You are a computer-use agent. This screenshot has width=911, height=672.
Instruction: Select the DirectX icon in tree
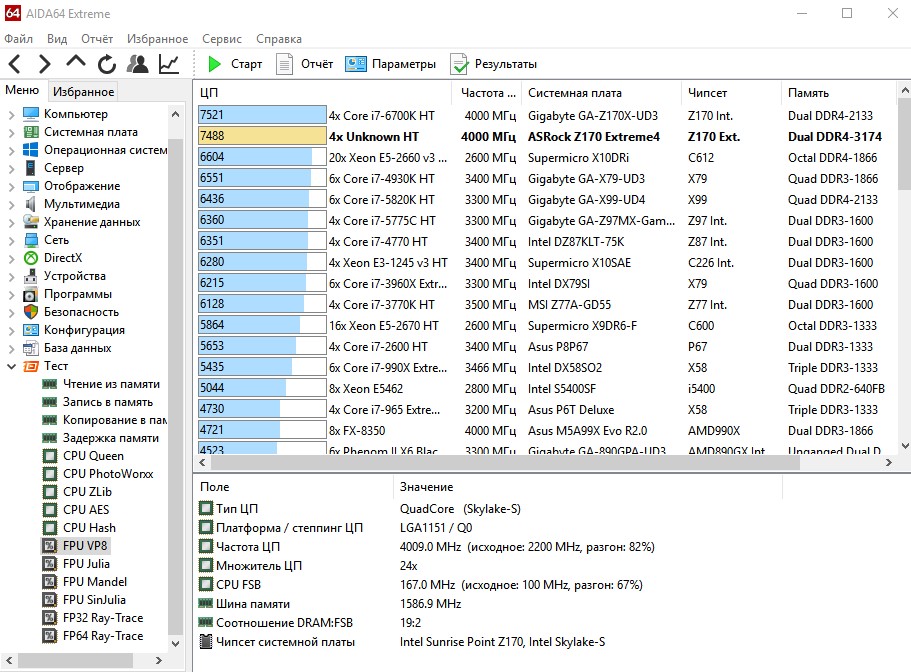[x=31, y=258]
